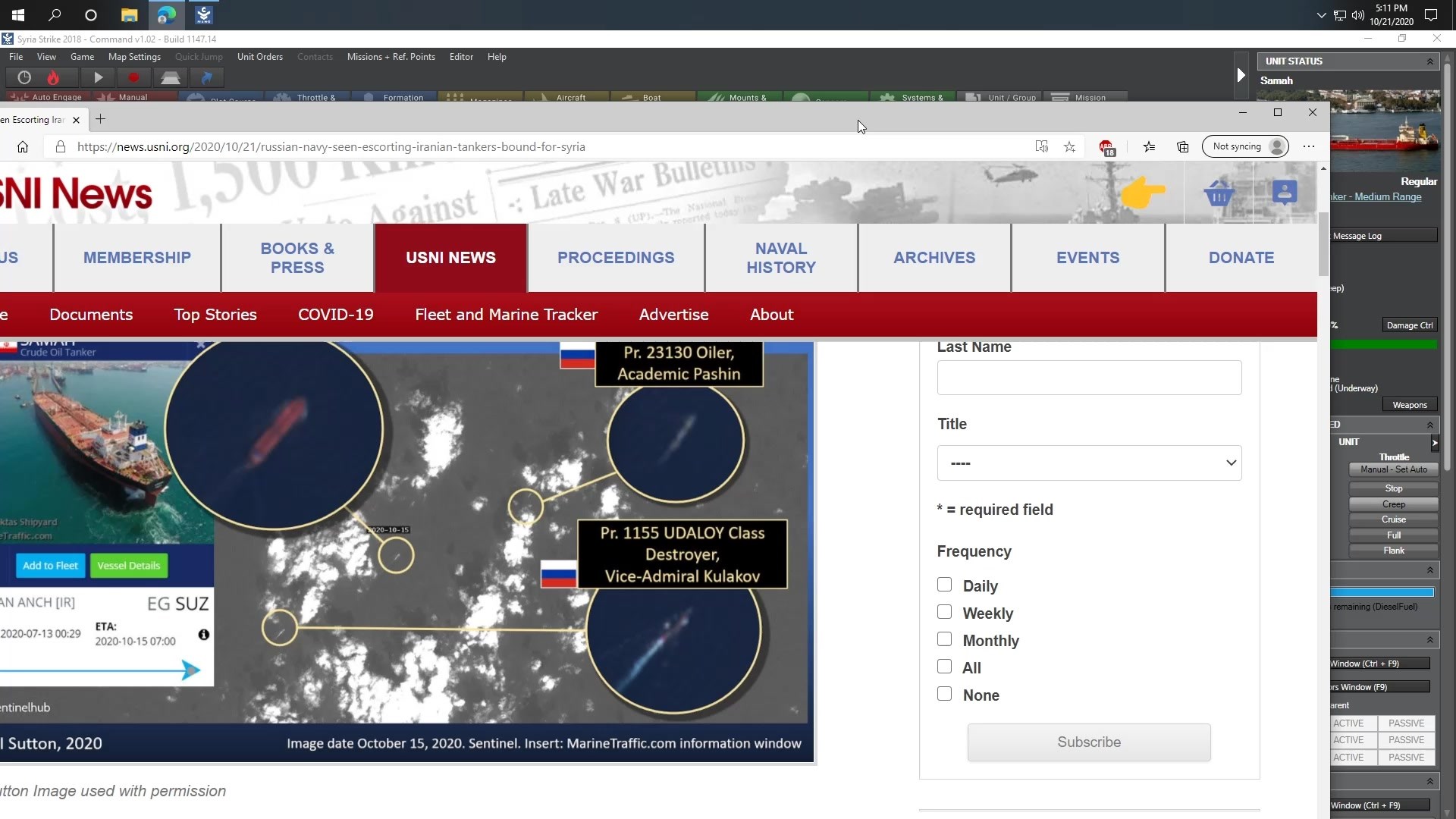Open the Unit Orders menu
This screenshot has height=819, width=1456.
(260, 57)
